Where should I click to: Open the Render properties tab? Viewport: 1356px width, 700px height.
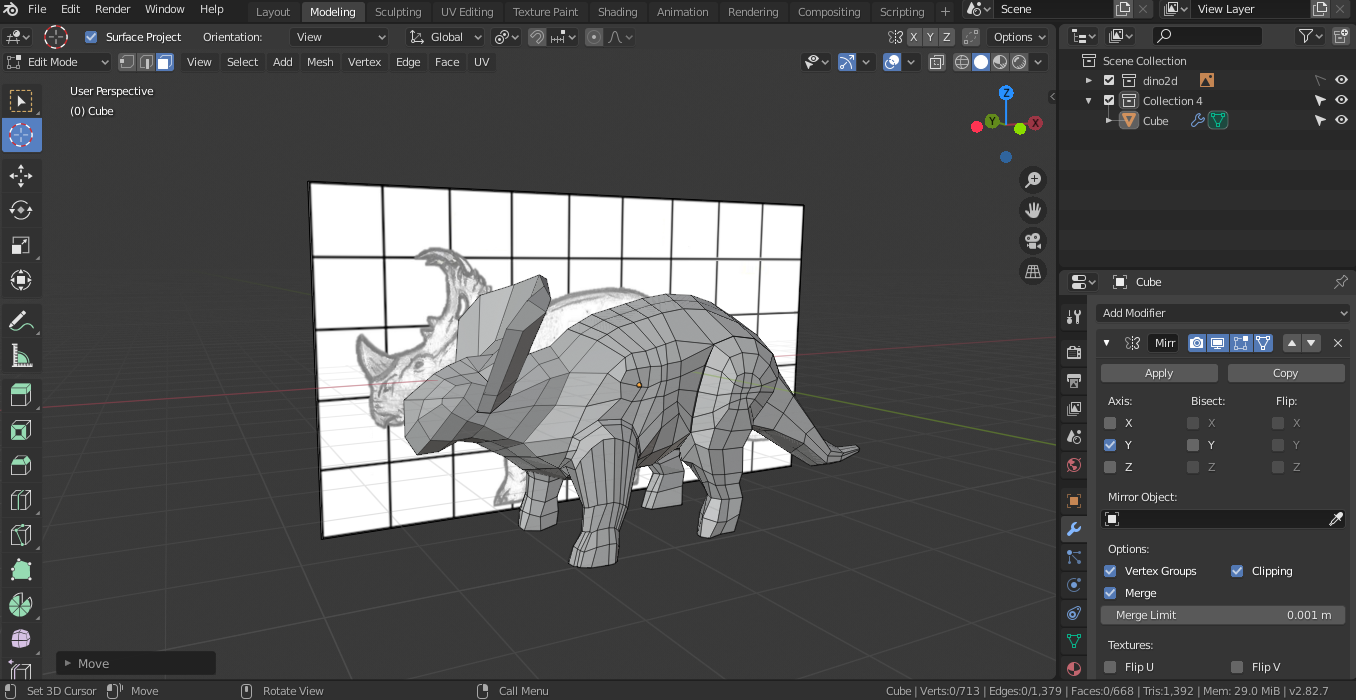[x=1074, y=352]
